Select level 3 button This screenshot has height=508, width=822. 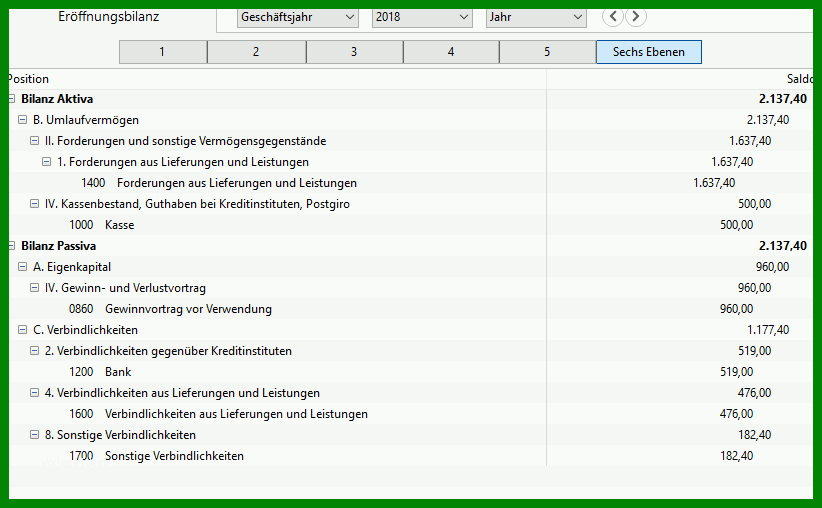coord(354,52)
